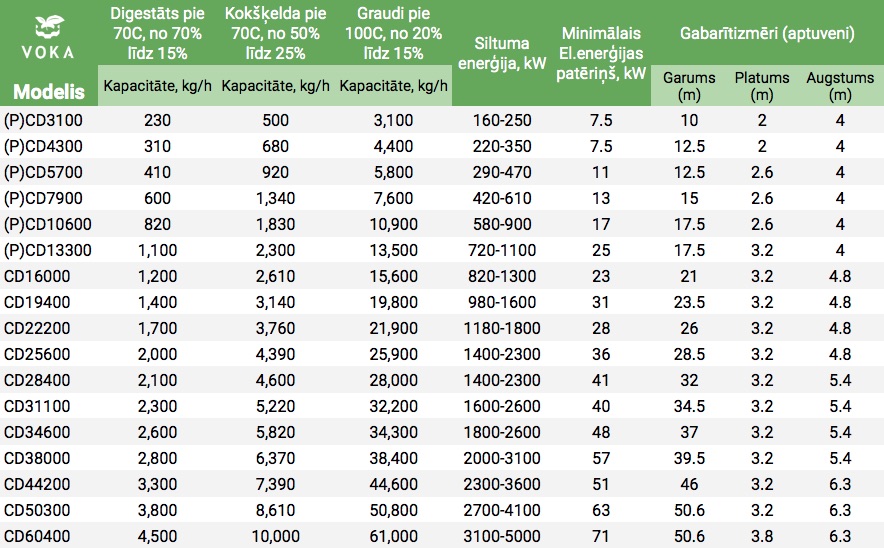Click the Gabarītizmēri (aptuveni) header
884x548 pixels.
point(767,33)
